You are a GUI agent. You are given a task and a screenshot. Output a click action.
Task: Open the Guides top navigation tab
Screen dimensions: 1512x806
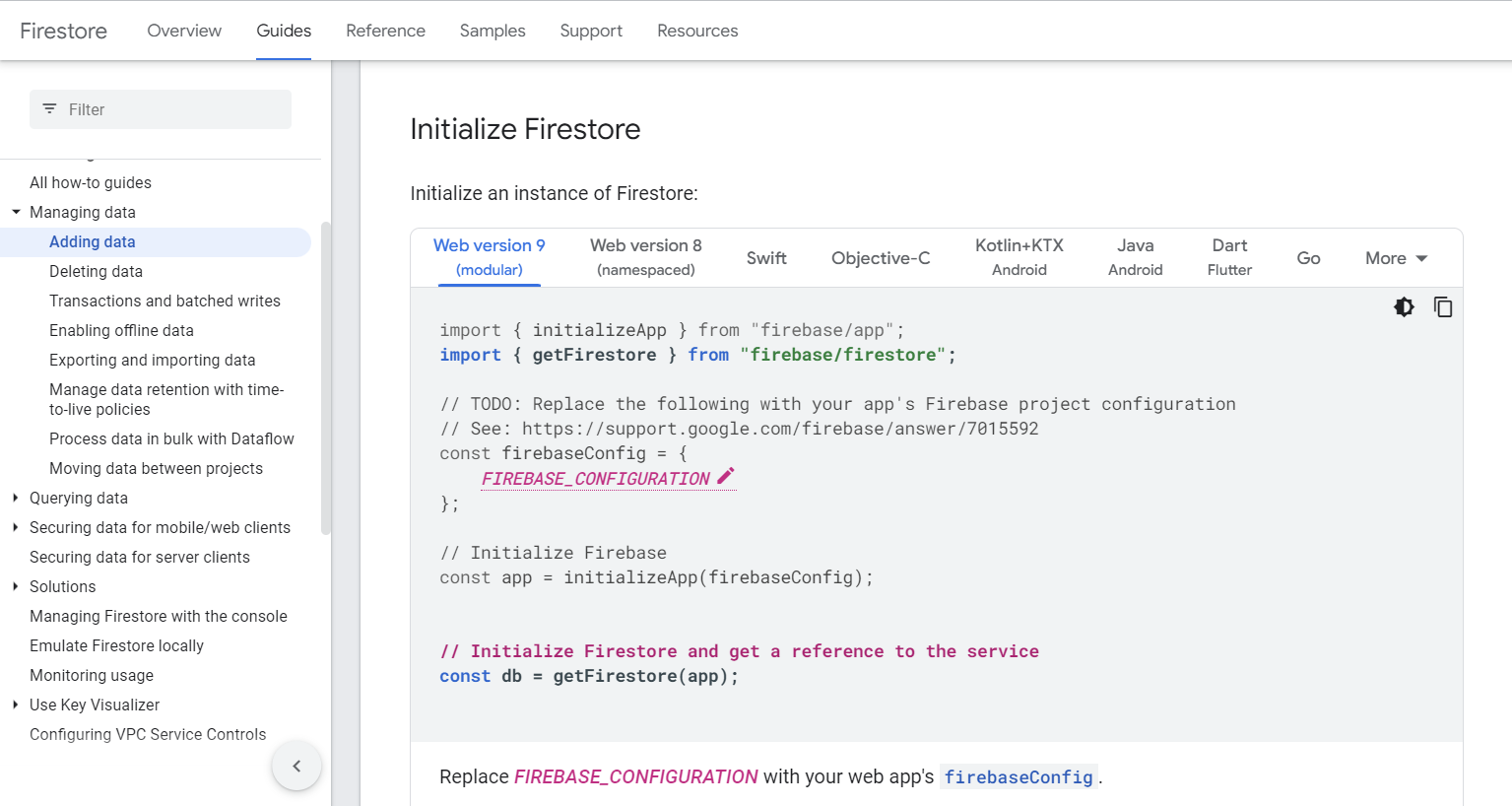tap(284, 31)
